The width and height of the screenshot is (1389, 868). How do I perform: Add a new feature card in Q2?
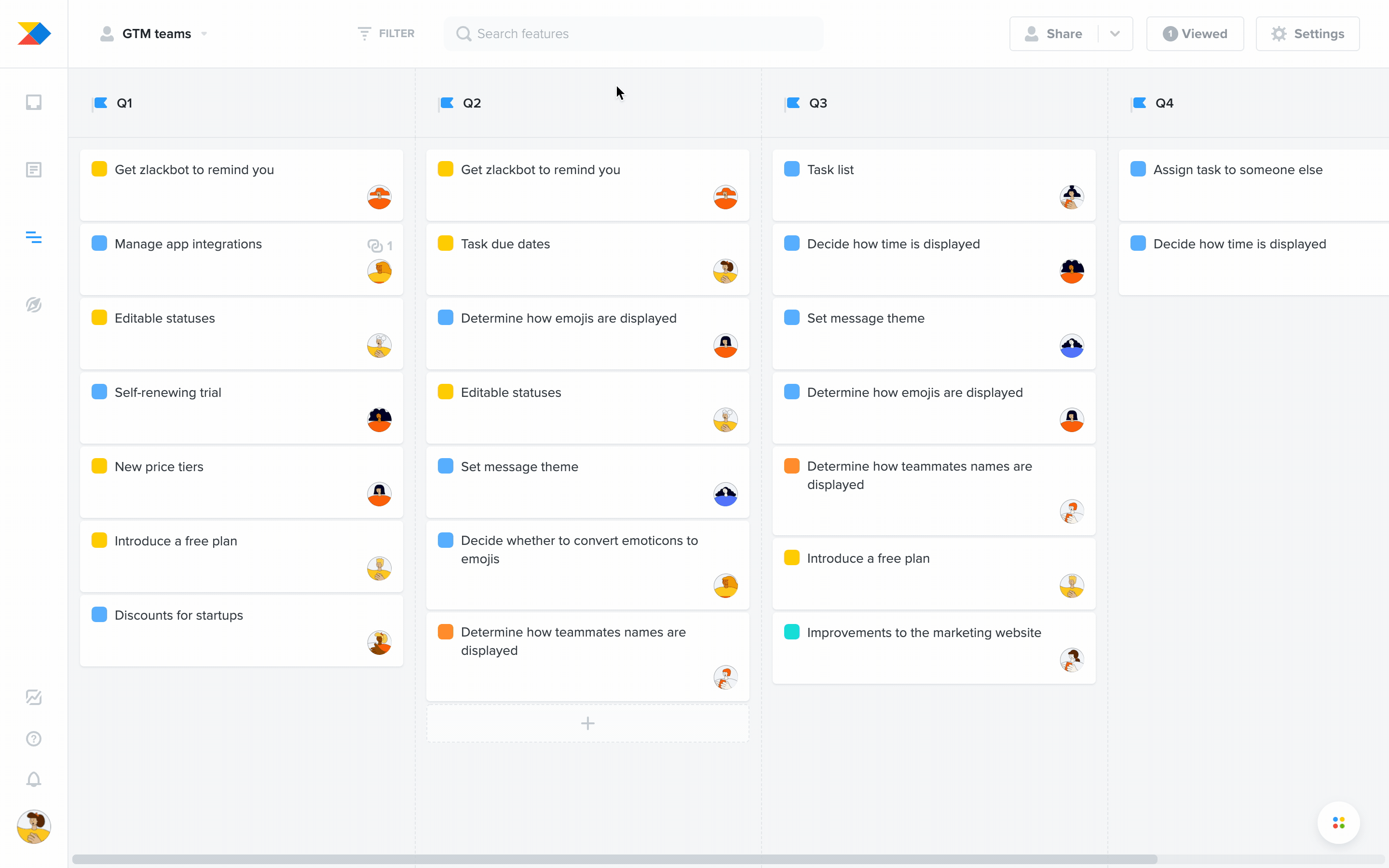click(x=588, y=723)
